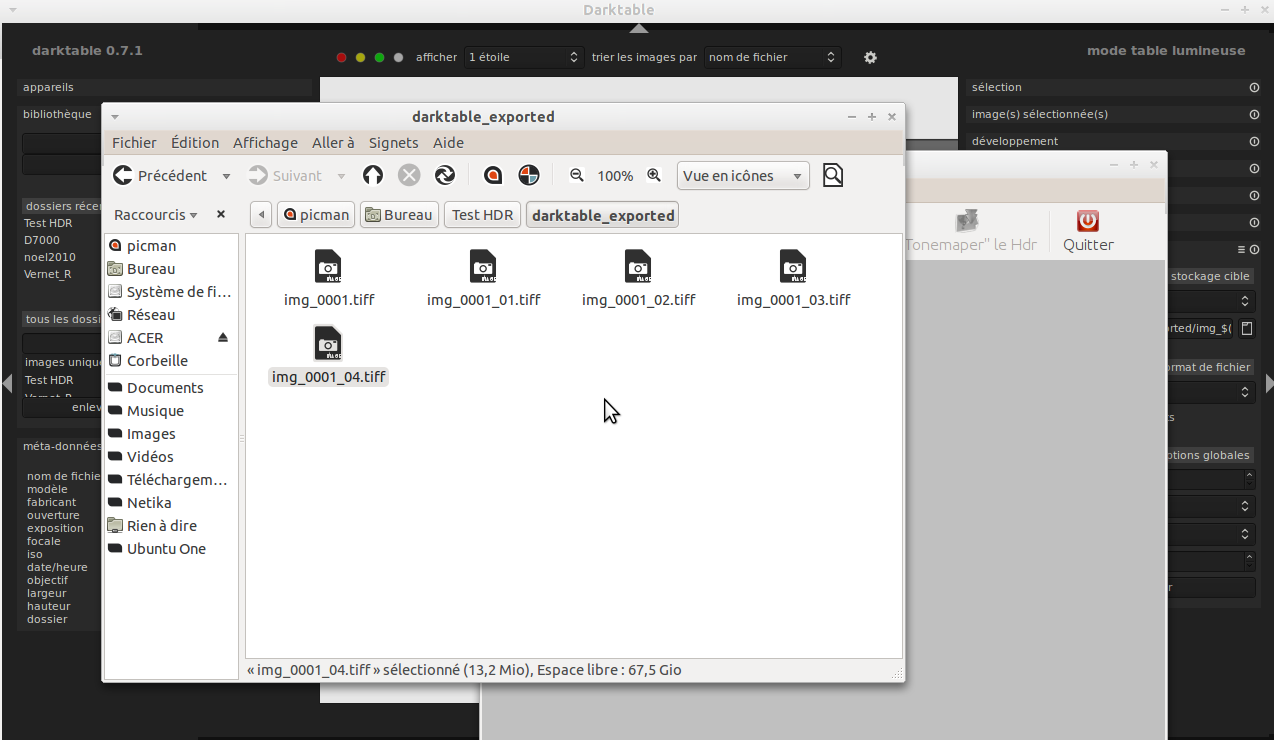The width and height of the screenshot is (1274, 740).
Task: Click the greyed-out stop loading icon
Action: (x=409, y=175)
